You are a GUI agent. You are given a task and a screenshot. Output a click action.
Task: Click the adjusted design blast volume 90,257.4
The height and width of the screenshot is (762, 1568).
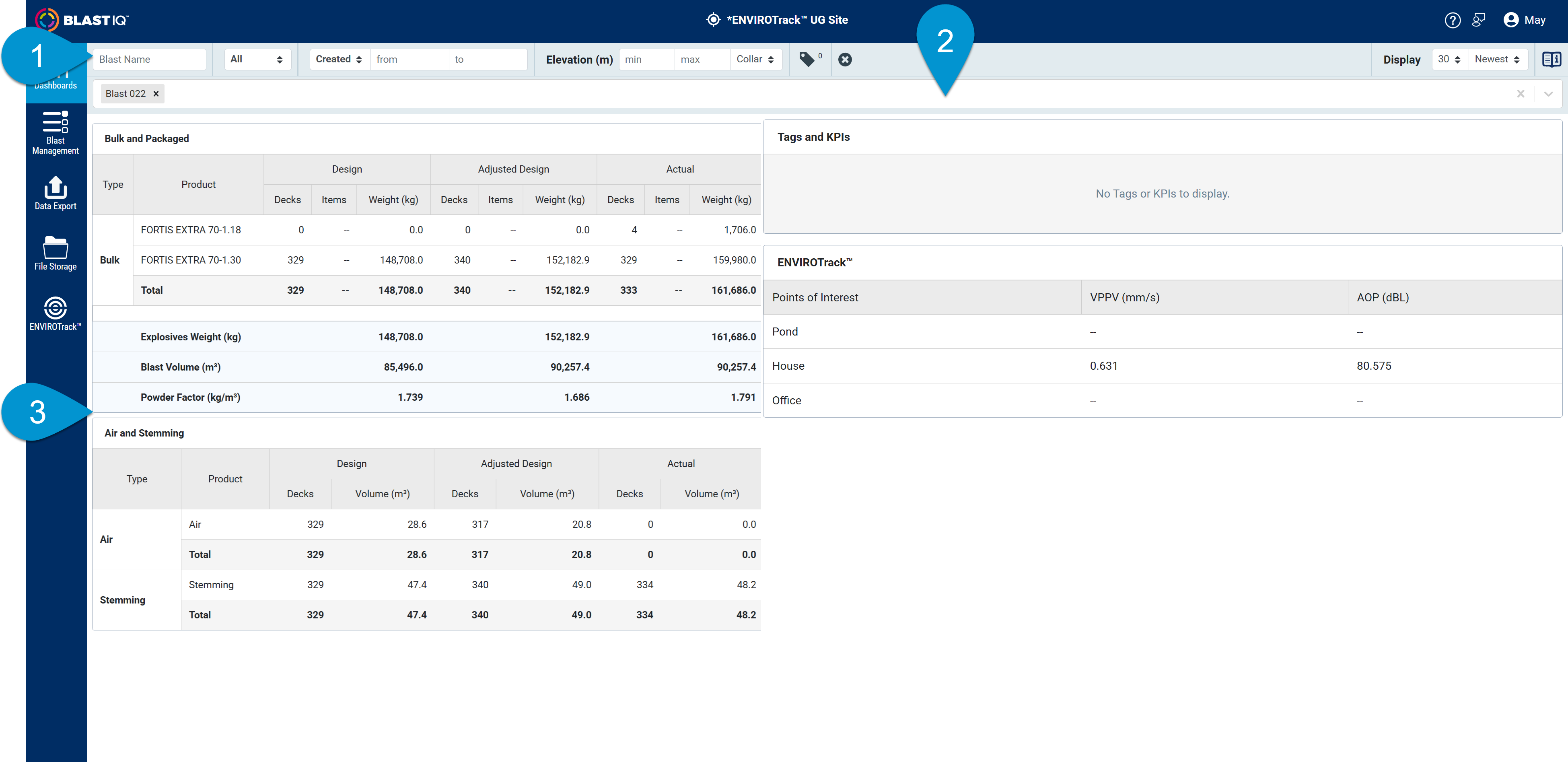[570, 367]
